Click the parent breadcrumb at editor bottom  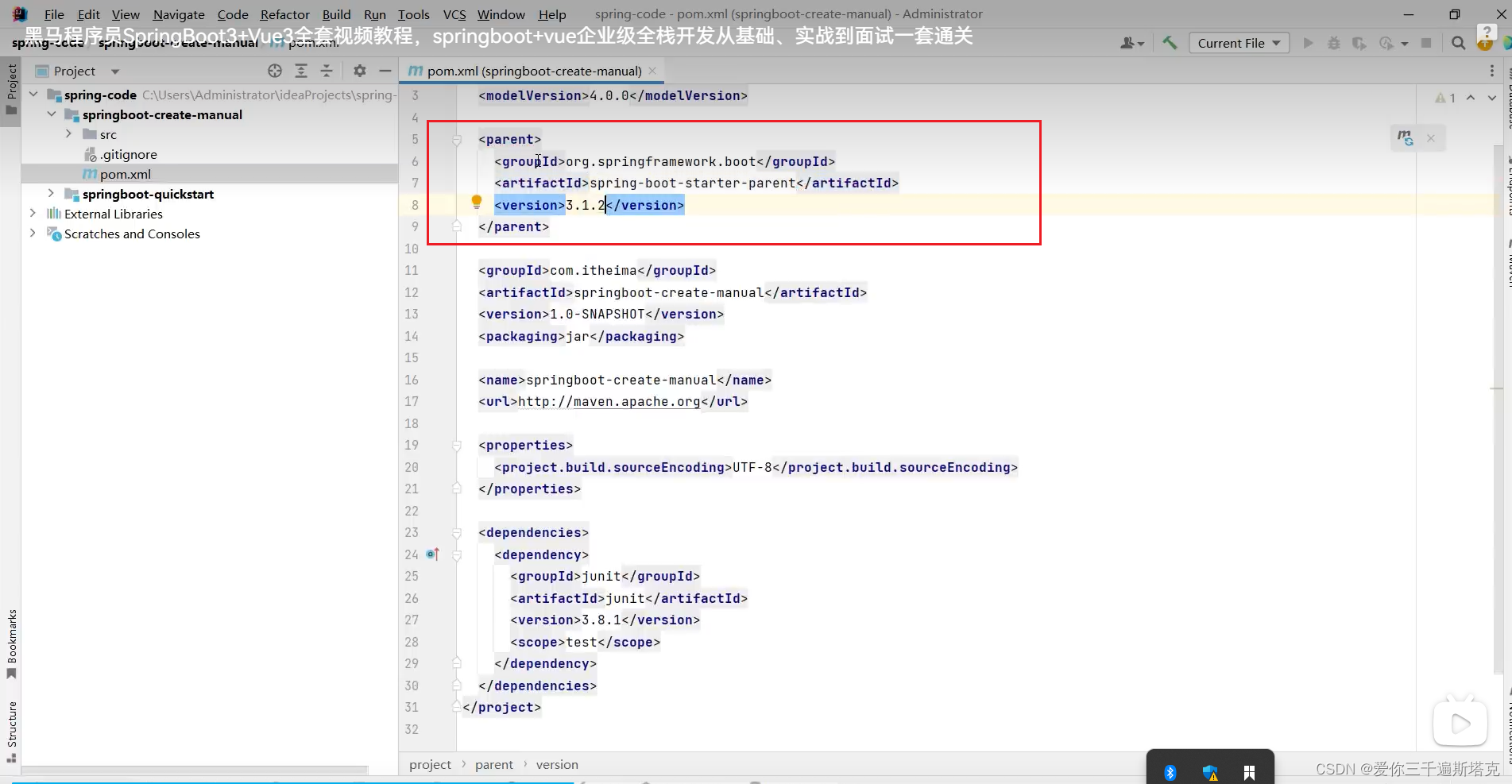pyautogui.click(x=494, y=764)
